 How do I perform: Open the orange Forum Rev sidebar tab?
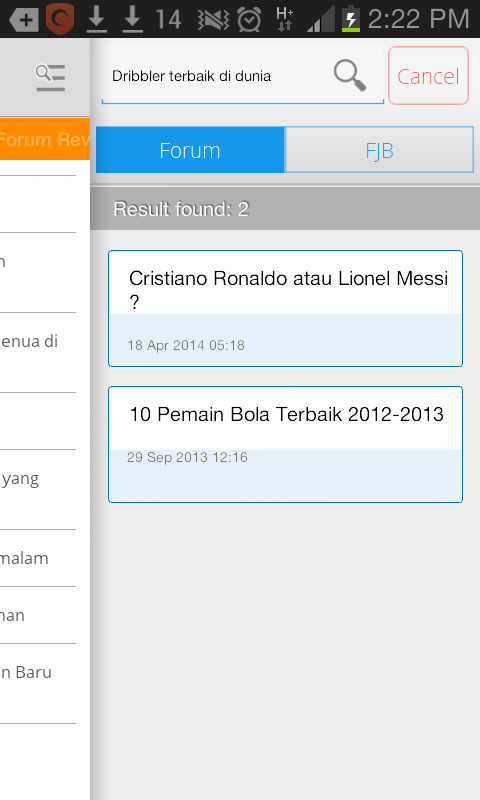click(x=45, y=139)
